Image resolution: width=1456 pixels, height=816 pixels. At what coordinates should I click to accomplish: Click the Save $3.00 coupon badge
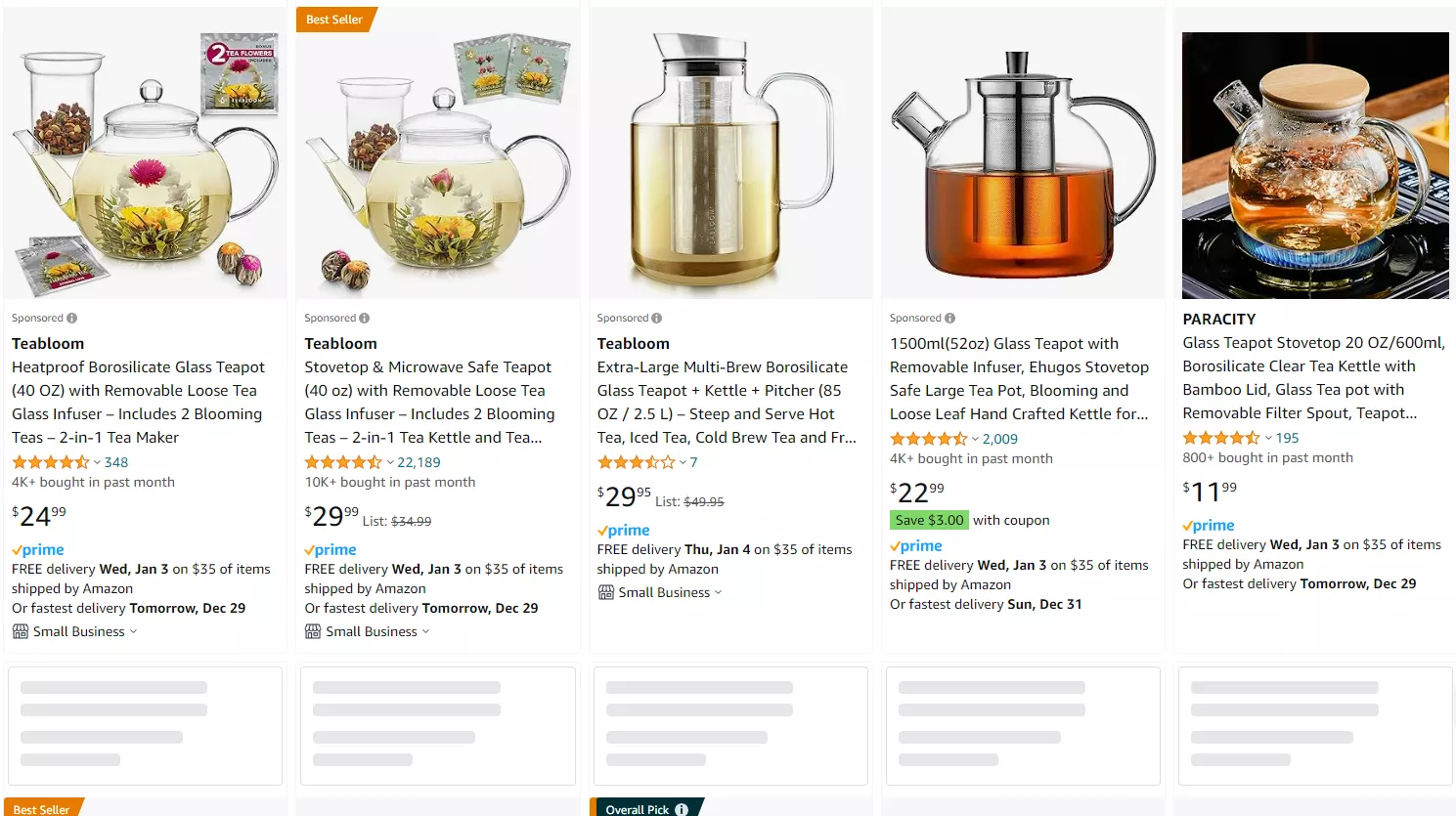click(x=929, y=520)
